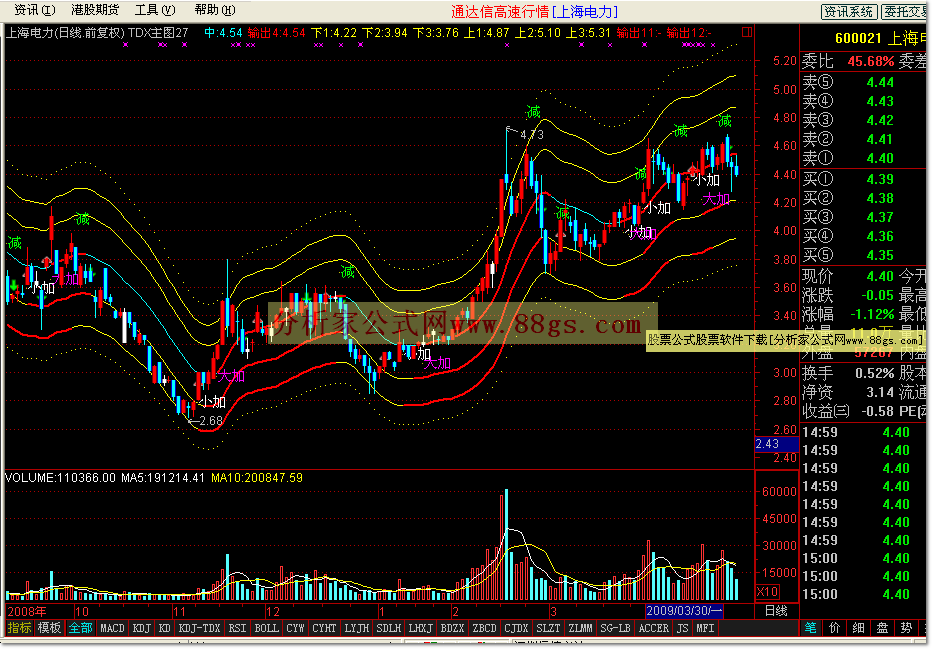This screenshot has height=649, width=933.
Task: Click the 委比 45.68% value
Action: 871,61
